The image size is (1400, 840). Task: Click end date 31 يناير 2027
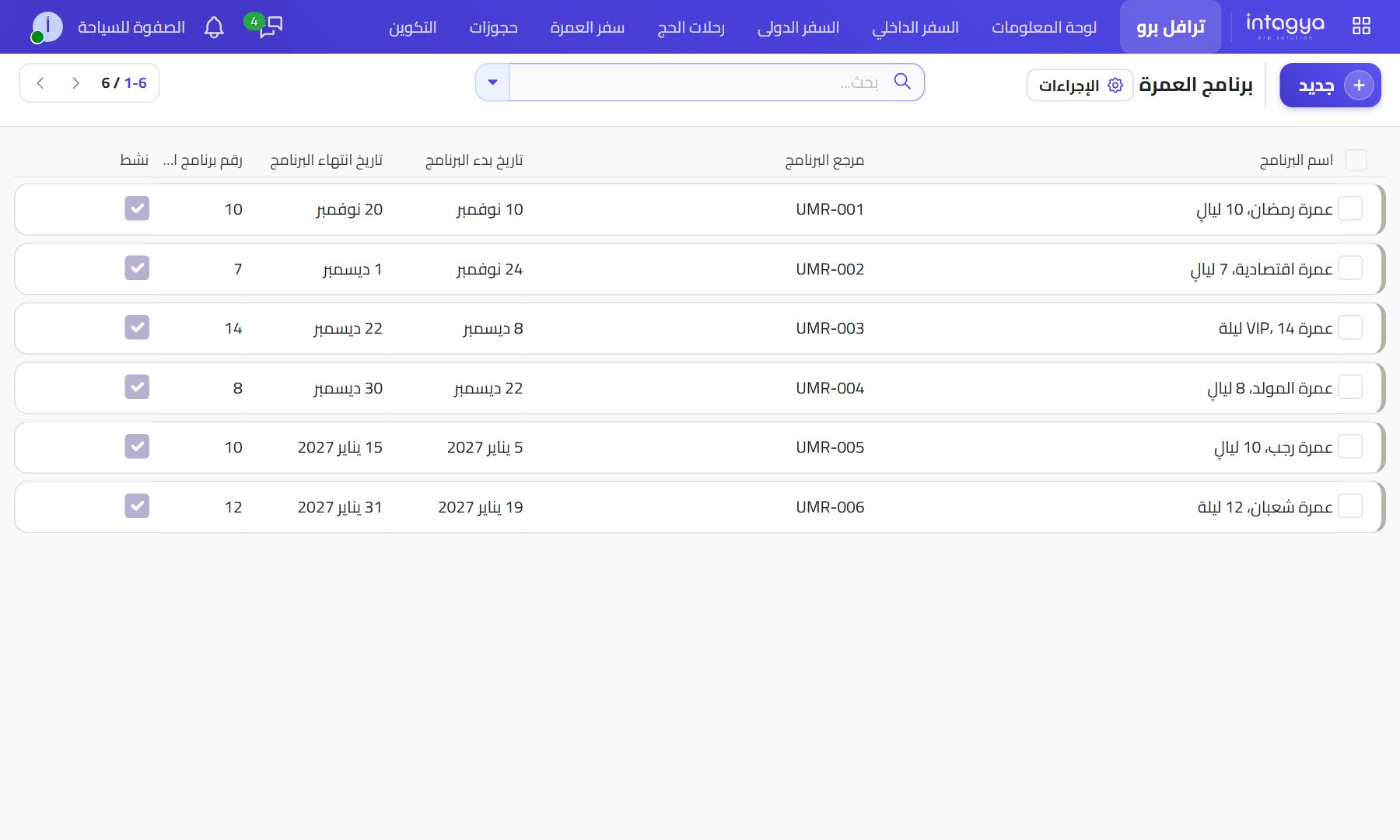tap(340, 507)
